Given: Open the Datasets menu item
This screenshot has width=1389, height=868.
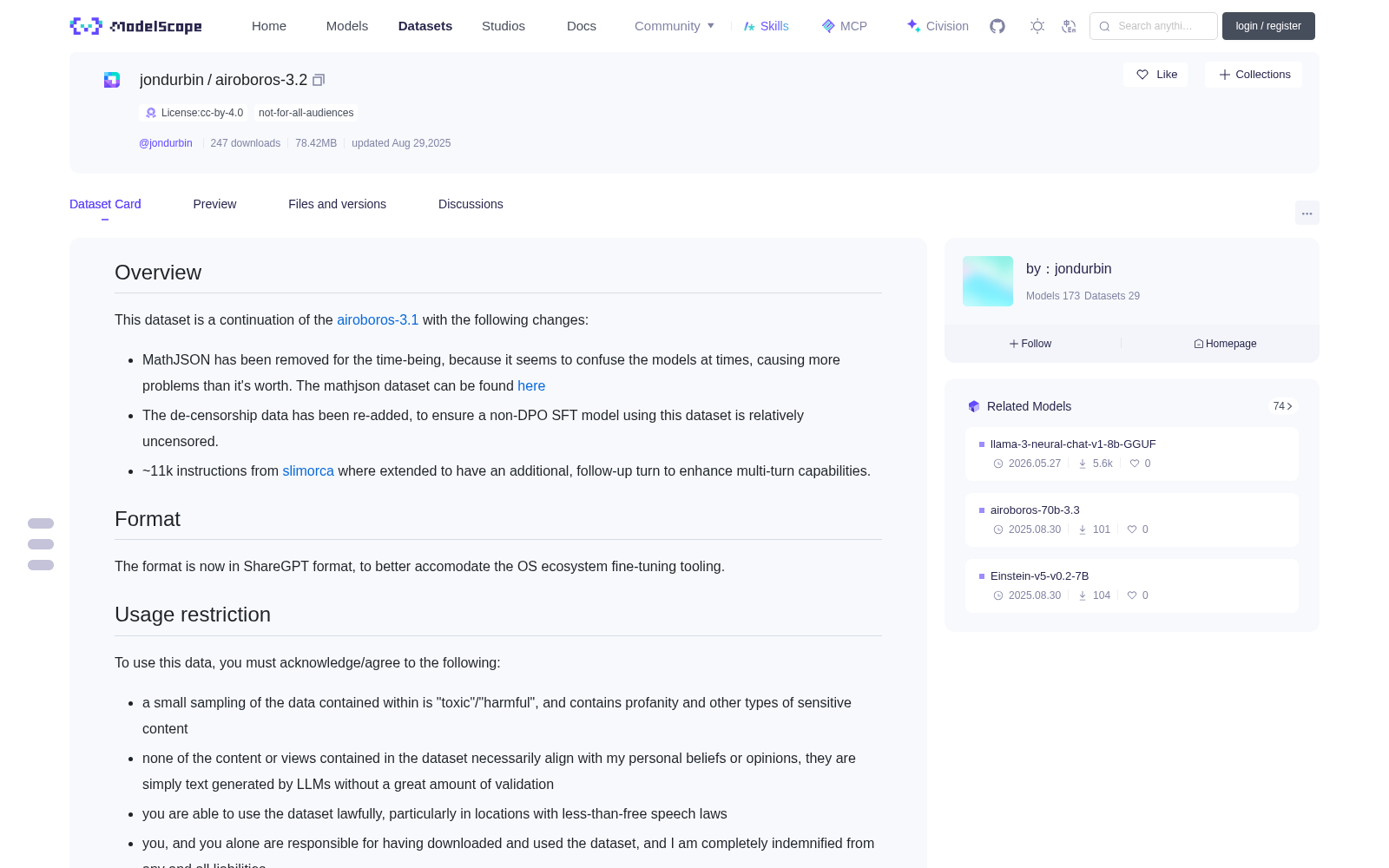Looking at the screenshot, I should [x=425, y=26].
